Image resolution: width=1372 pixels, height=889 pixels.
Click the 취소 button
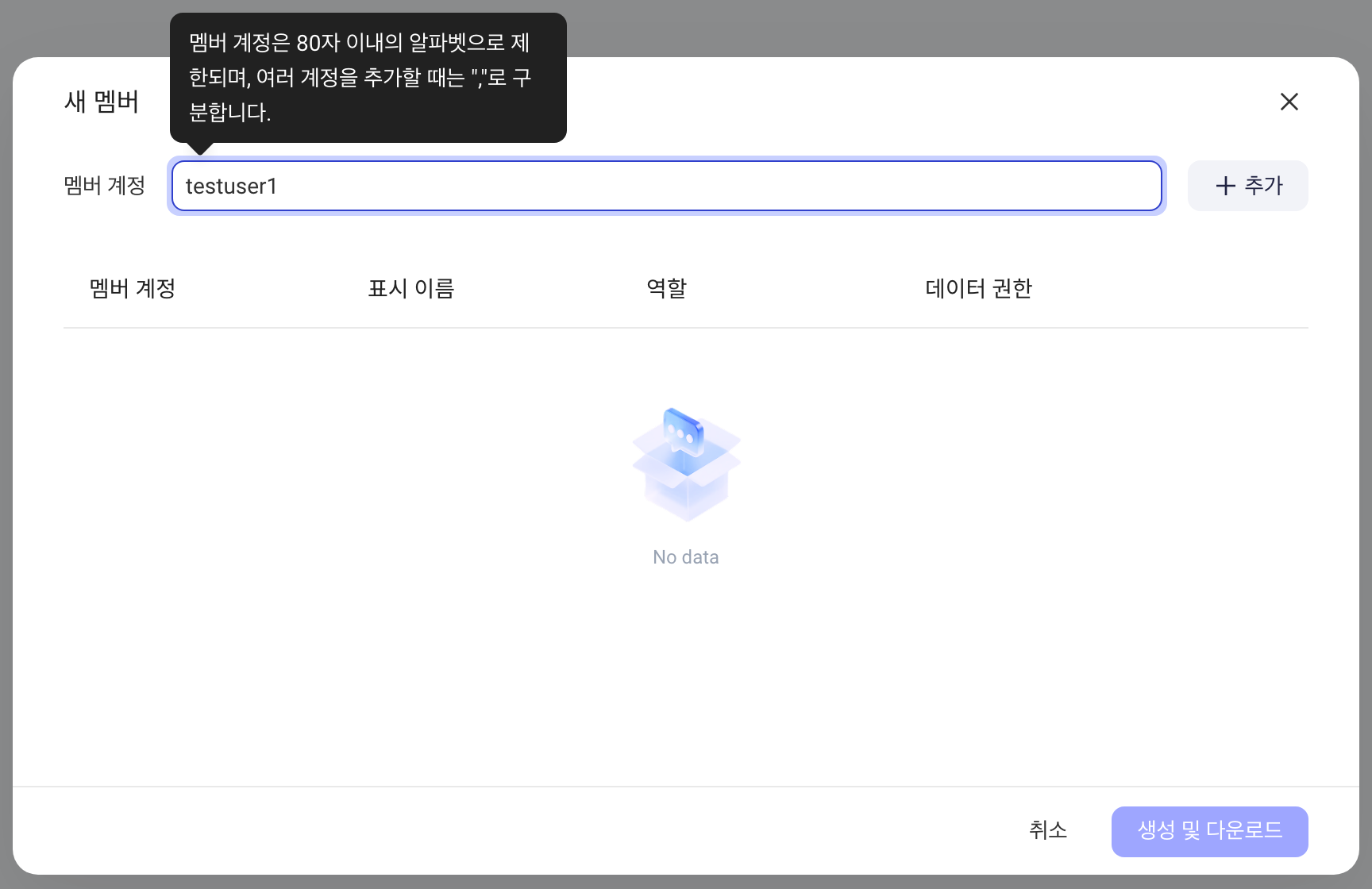[1048, 830]
